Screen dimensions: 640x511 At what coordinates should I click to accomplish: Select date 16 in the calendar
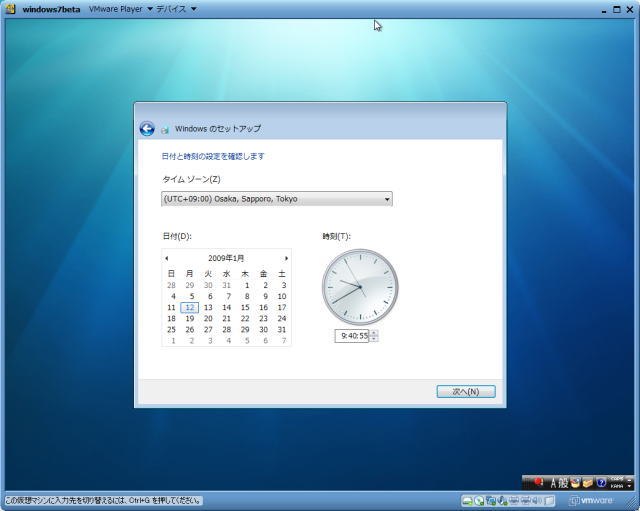[264, 307]
